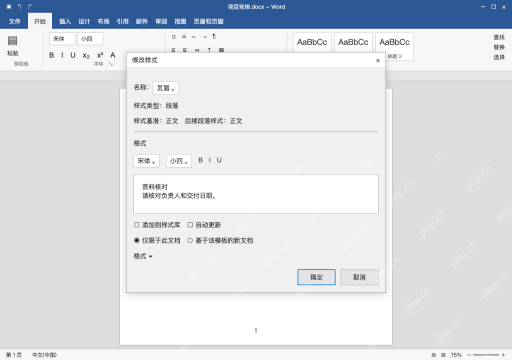Screen dimensions: 512x360
Task: Toggle the paragraph marks (¶) icon
Action: [214, 36]
